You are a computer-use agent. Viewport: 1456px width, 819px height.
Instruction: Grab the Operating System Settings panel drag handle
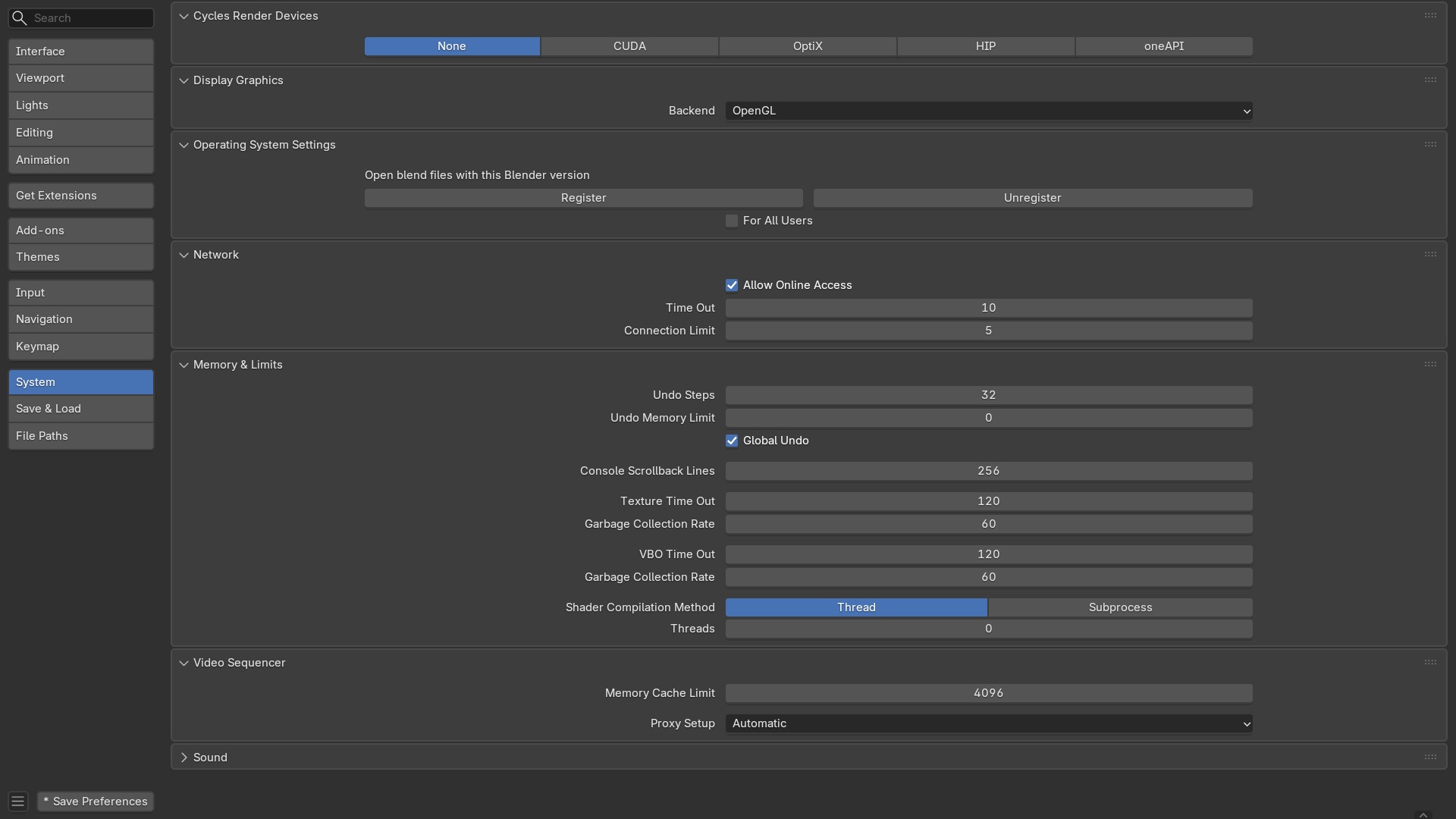pyautogui.click(x=1430, y=145)
